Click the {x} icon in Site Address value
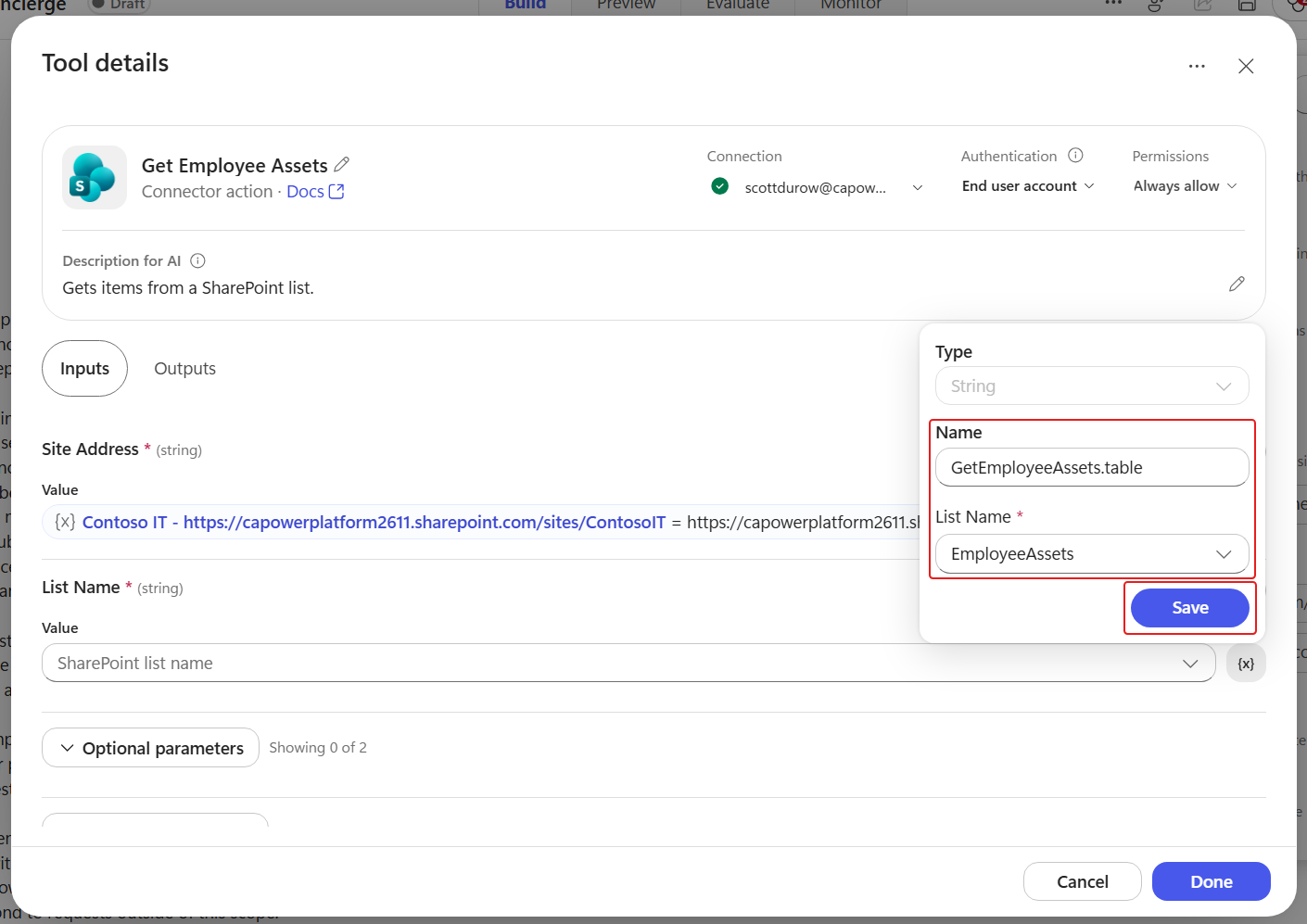 65,522
